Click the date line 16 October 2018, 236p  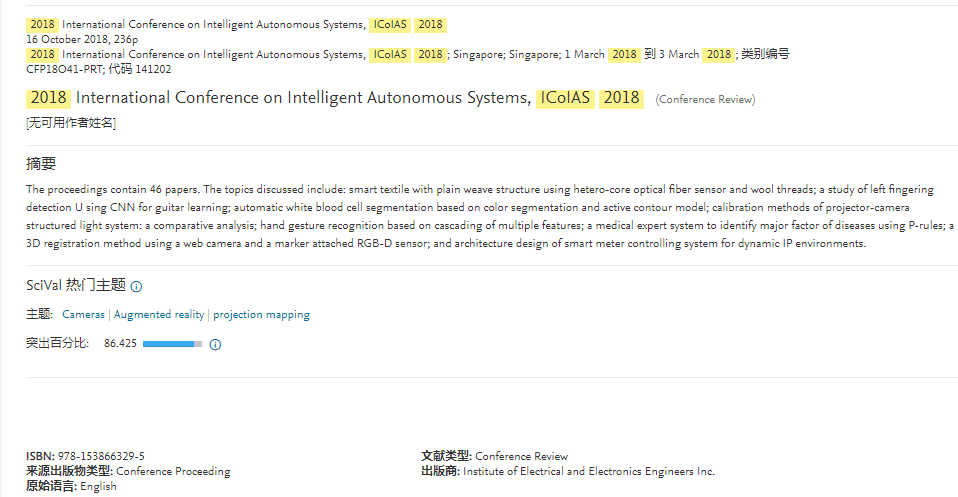coord(82,39)
